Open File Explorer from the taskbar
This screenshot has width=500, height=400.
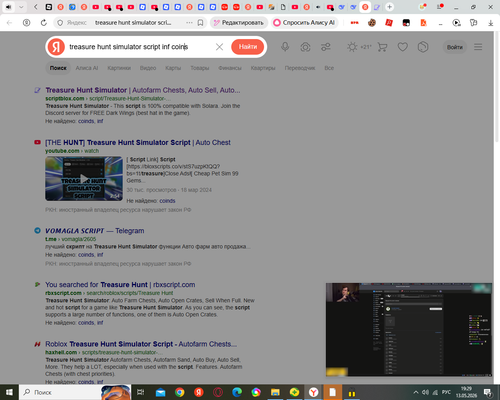coord(275,392)
